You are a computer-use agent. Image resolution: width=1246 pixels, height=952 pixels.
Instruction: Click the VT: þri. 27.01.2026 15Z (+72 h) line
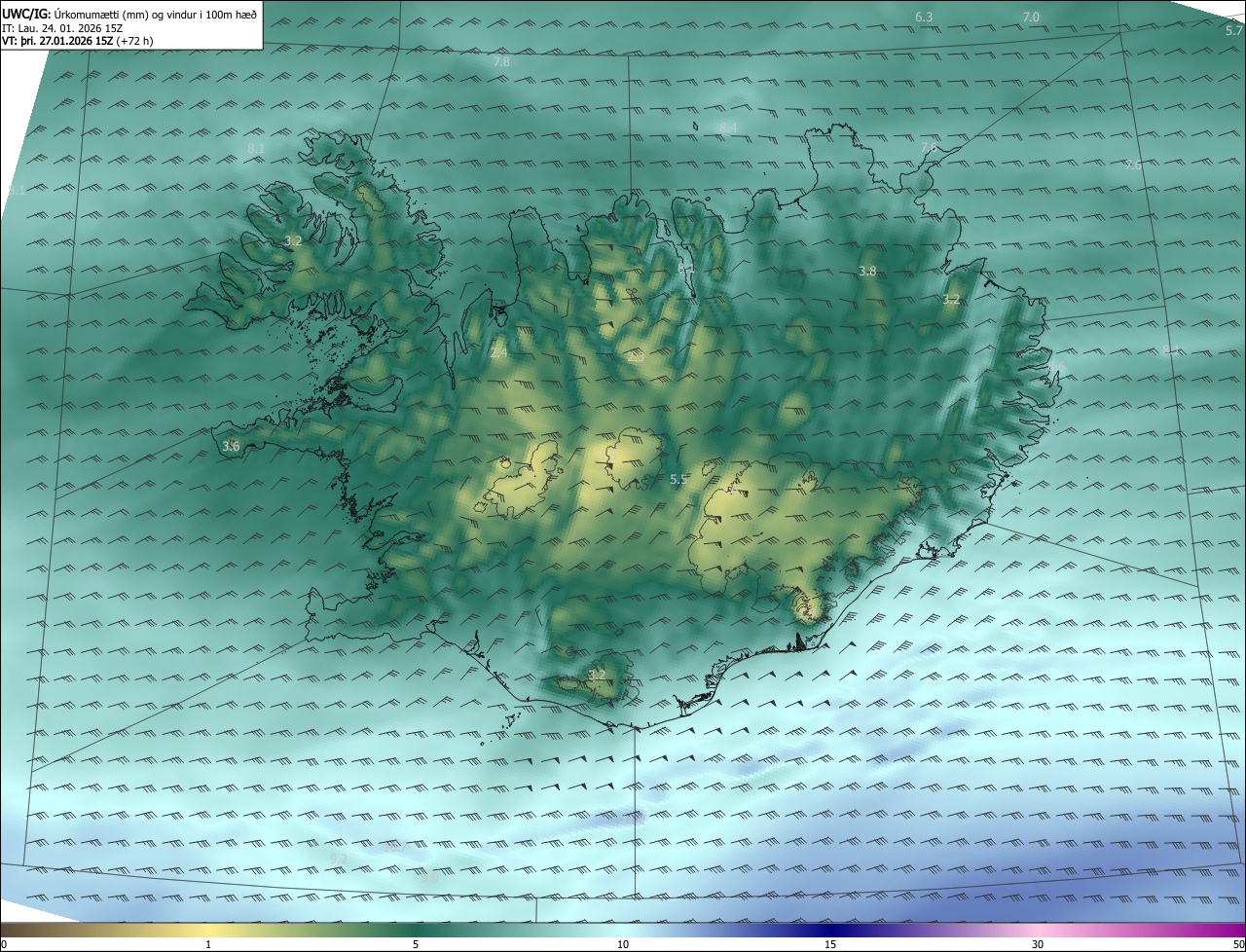pyautogui.click(x=78, y=41)
